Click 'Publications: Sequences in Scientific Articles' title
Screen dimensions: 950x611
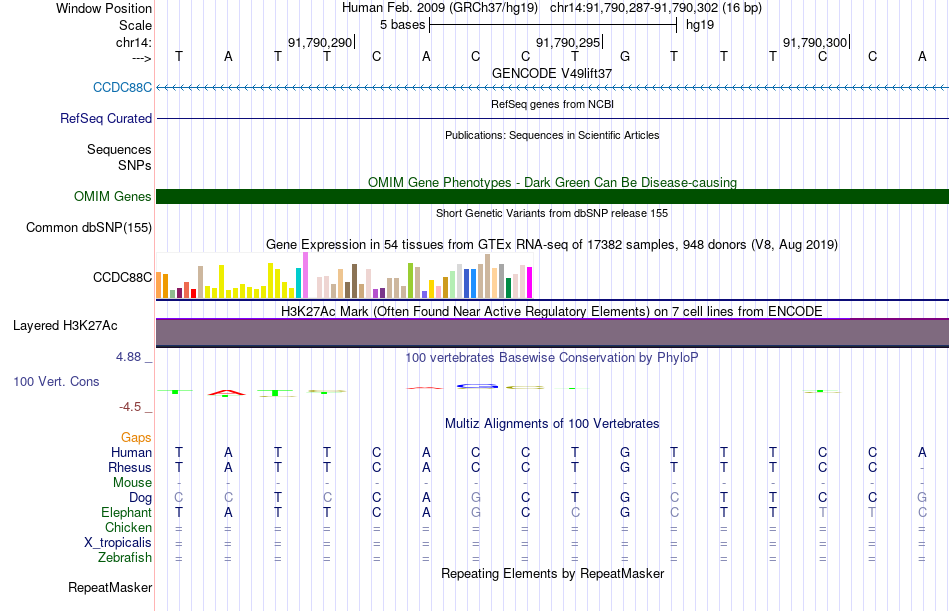(552, 135)
